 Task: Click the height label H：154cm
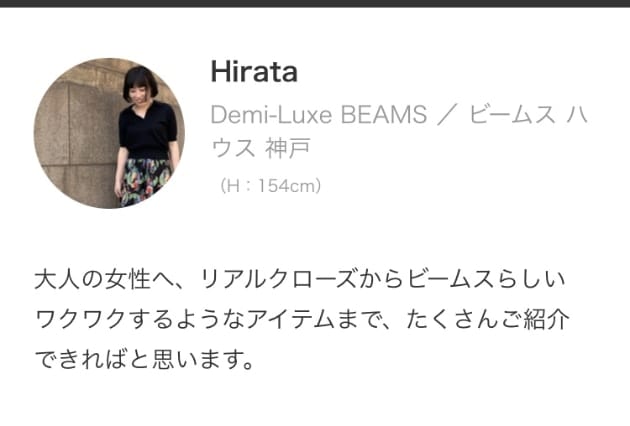(270, 186)
